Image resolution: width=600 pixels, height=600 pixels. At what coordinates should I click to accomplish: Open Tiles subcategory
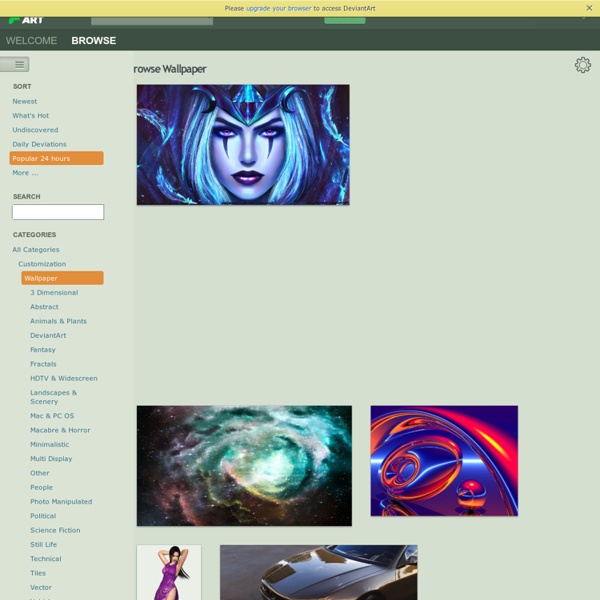point(38,573)
